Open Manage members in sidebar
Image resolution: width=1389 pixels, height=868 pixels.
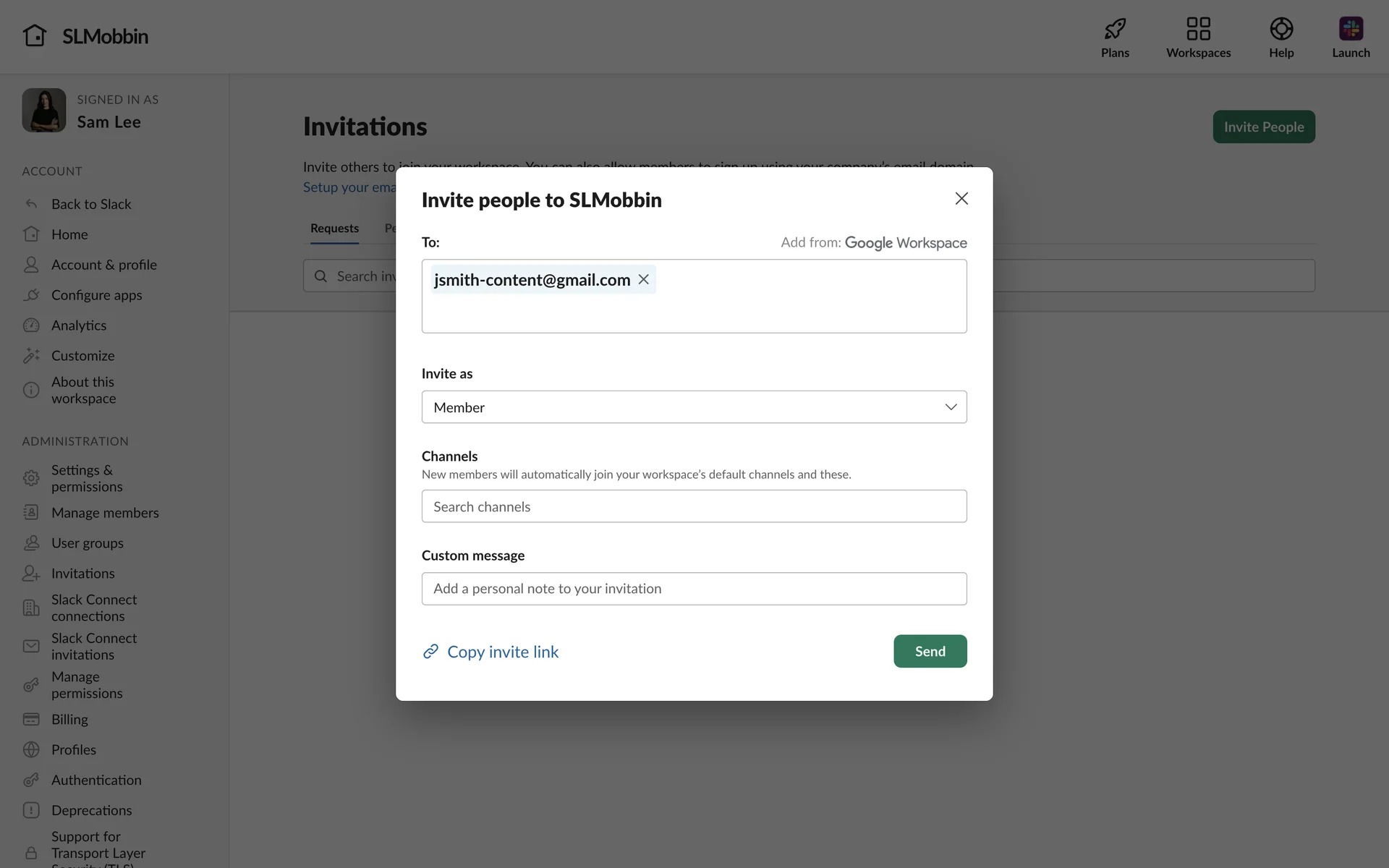(105, 513)
